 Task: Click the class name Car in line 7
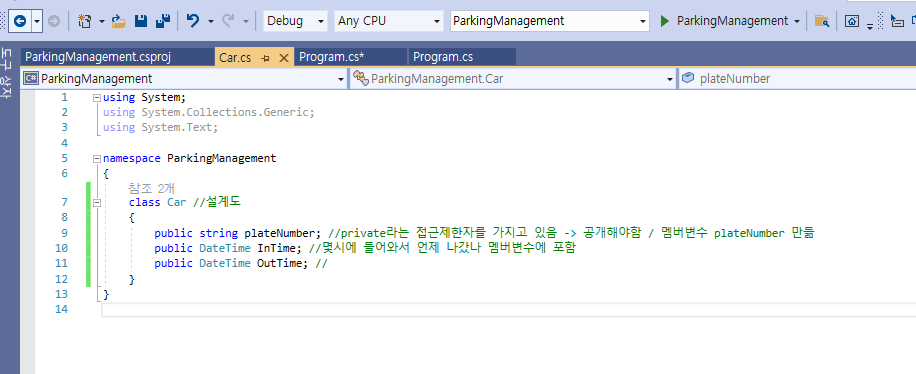176,203
